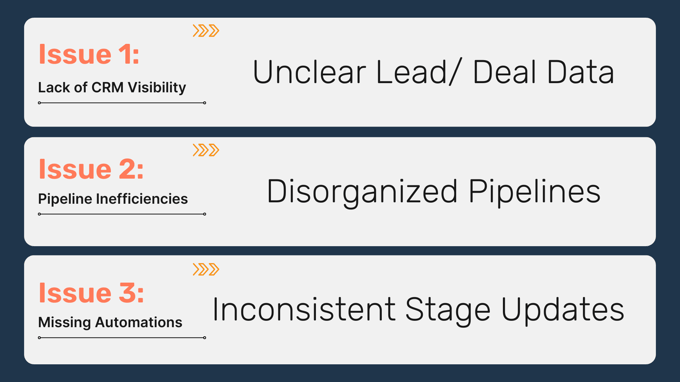The image size is (680, 382).
Task: Select the 'Issue 2:' heading
Action: (91, 169)
